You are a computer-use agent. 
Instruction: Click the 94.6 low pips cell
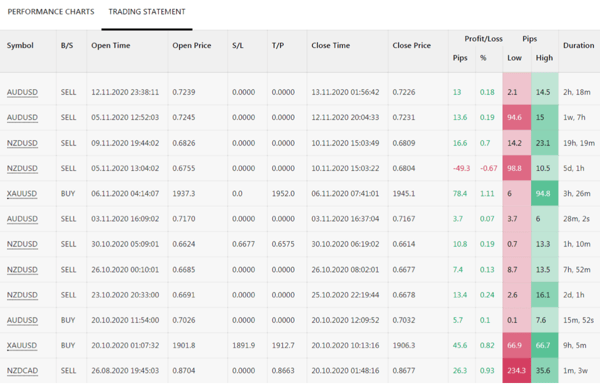tap(517, 117)
